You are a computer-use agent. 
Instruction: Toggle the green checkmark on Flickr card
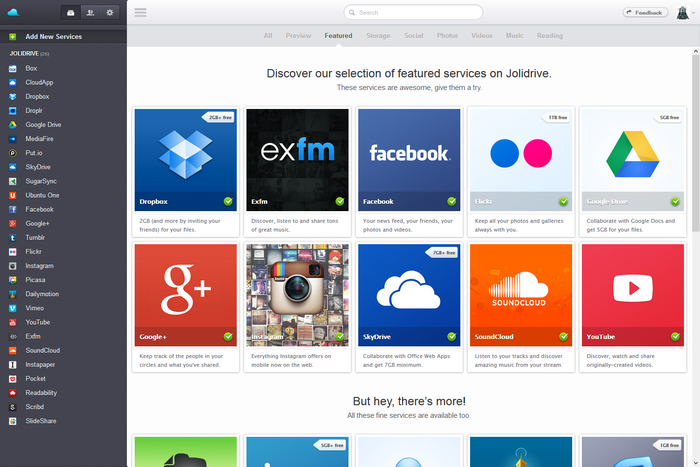[x=563, y=201]
